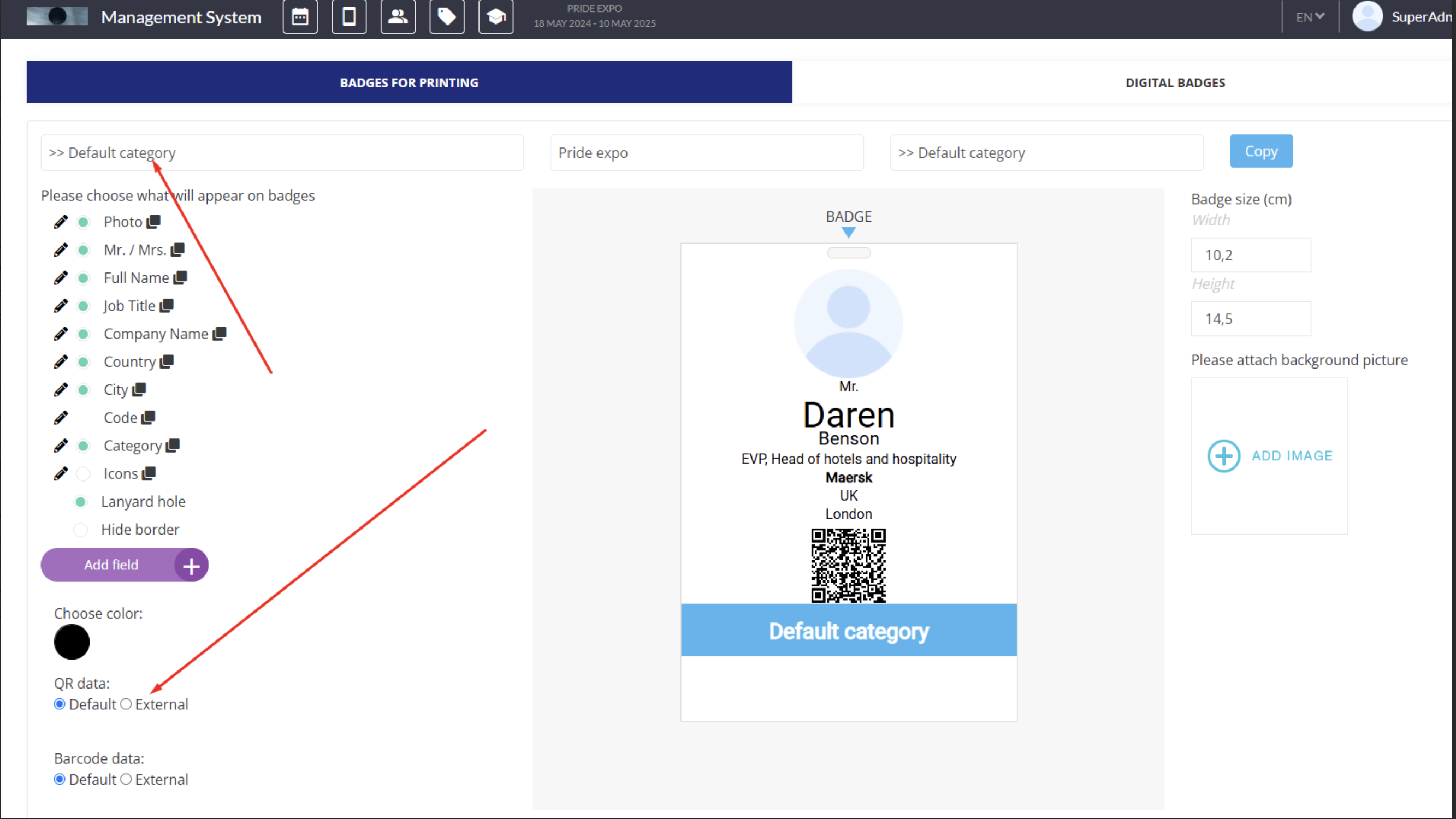Image resolution: width=1456 pixels, height=819 pixels.
Task: Select the mobile device icon in header
Action: tap(349, 16)
